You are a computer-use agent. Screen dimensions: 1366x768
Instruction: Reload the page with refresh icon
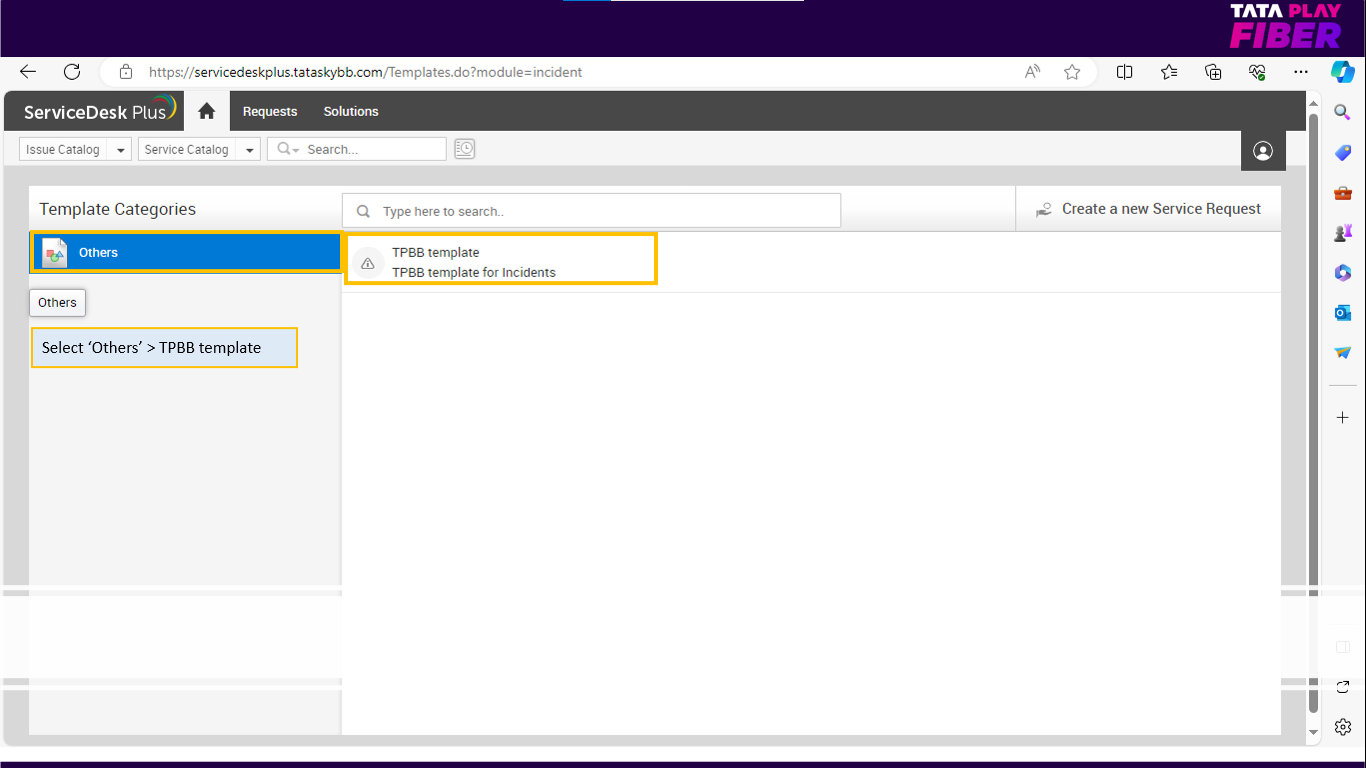72,72
